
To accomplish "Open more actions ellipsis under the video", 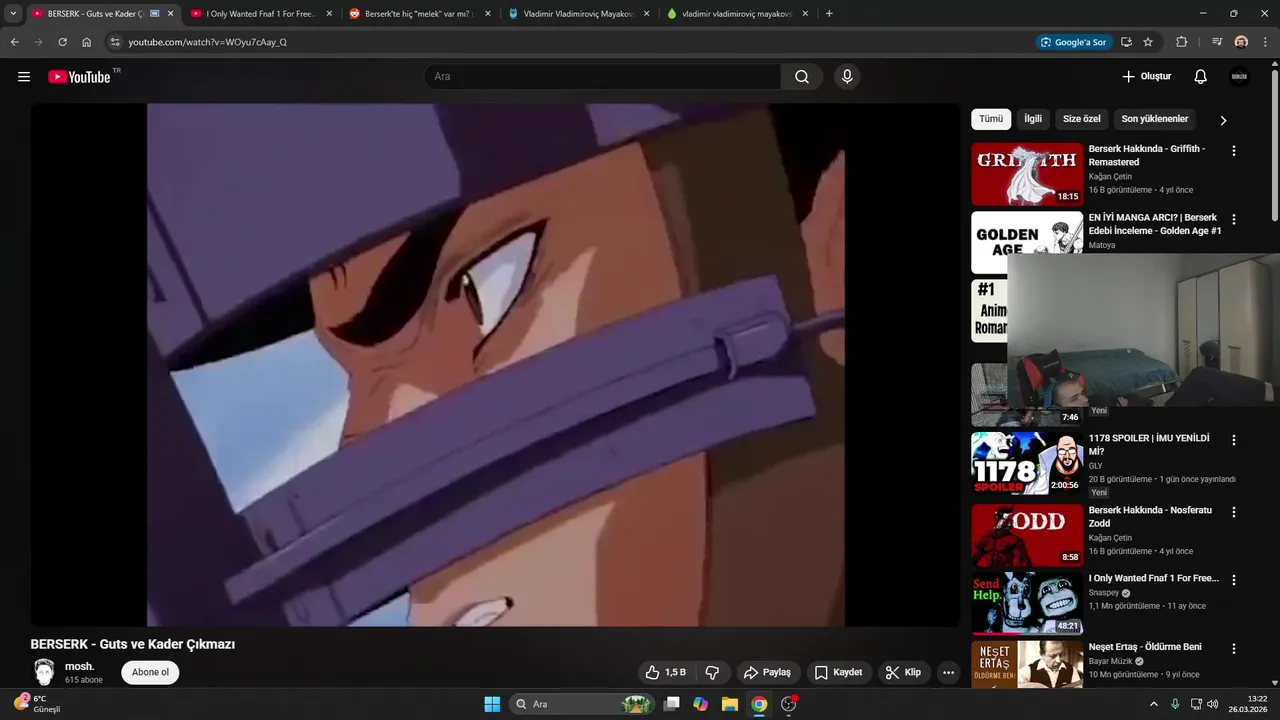I will [x=949, y=673].
